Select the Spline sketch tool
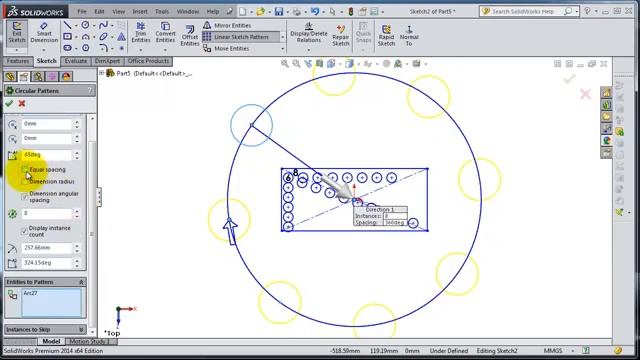 (103, 25)
